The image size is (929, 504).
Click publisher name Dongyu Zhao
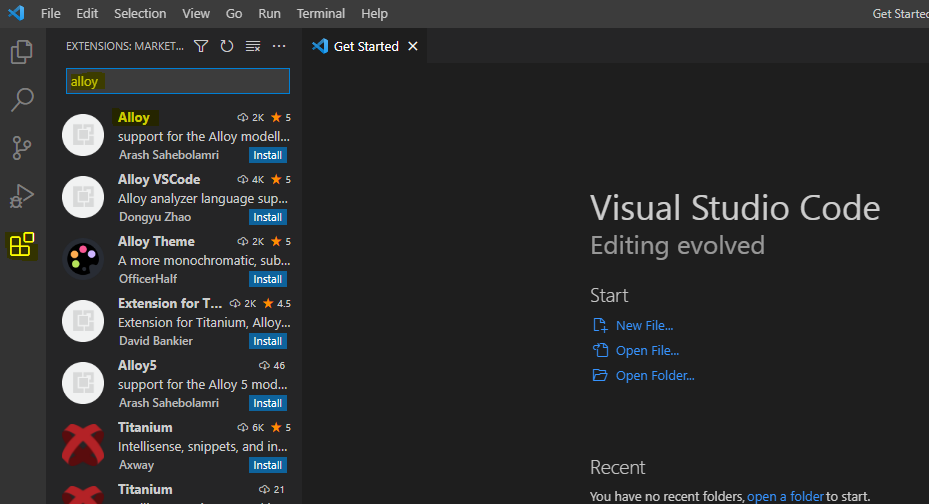(x=155, y=217)
